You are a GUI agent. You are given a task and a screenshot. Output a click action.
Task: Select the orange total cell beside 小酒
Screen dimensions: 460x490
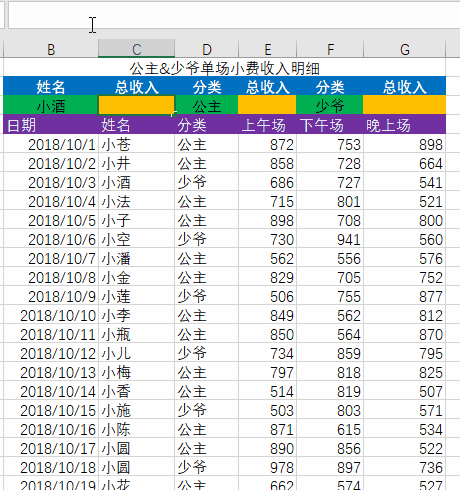[136, 105]
